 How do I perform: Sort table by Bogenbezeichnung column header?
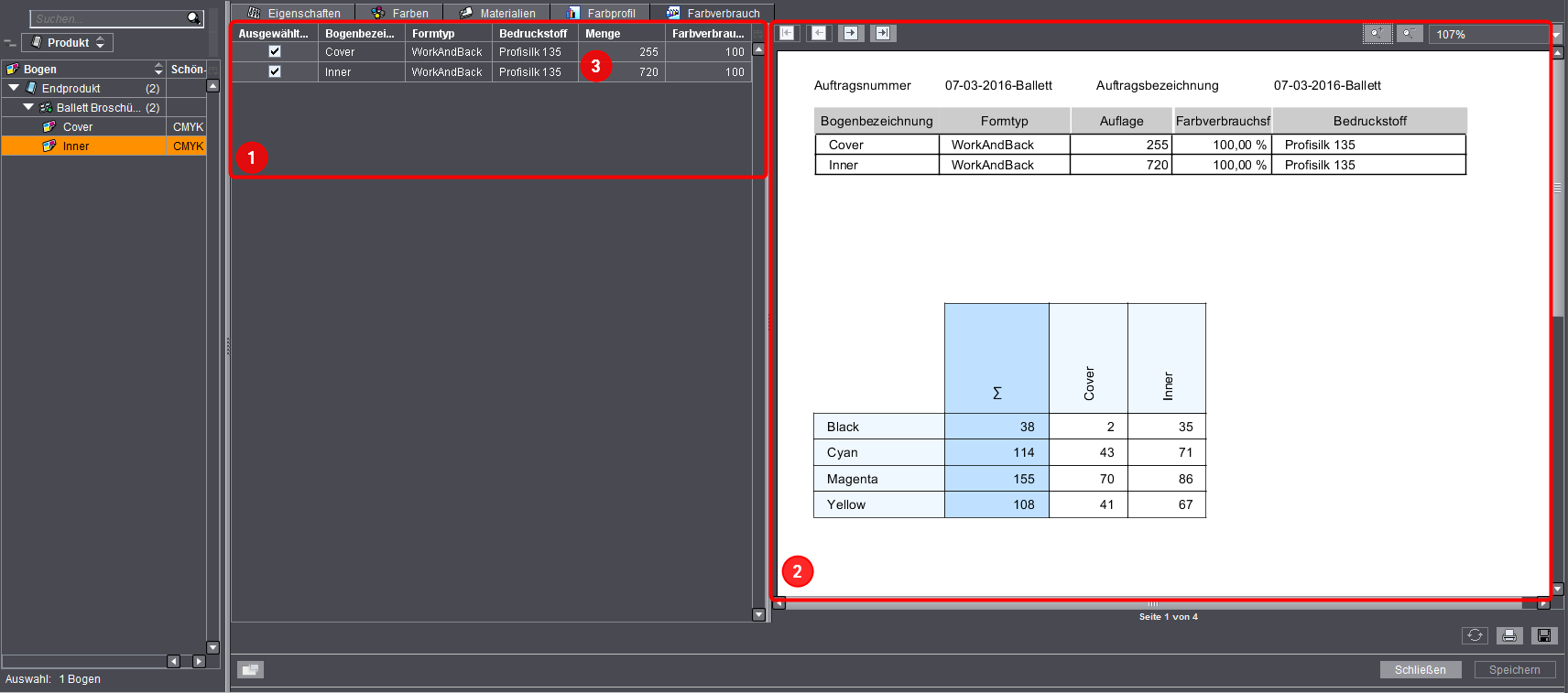tap(361, 33)
